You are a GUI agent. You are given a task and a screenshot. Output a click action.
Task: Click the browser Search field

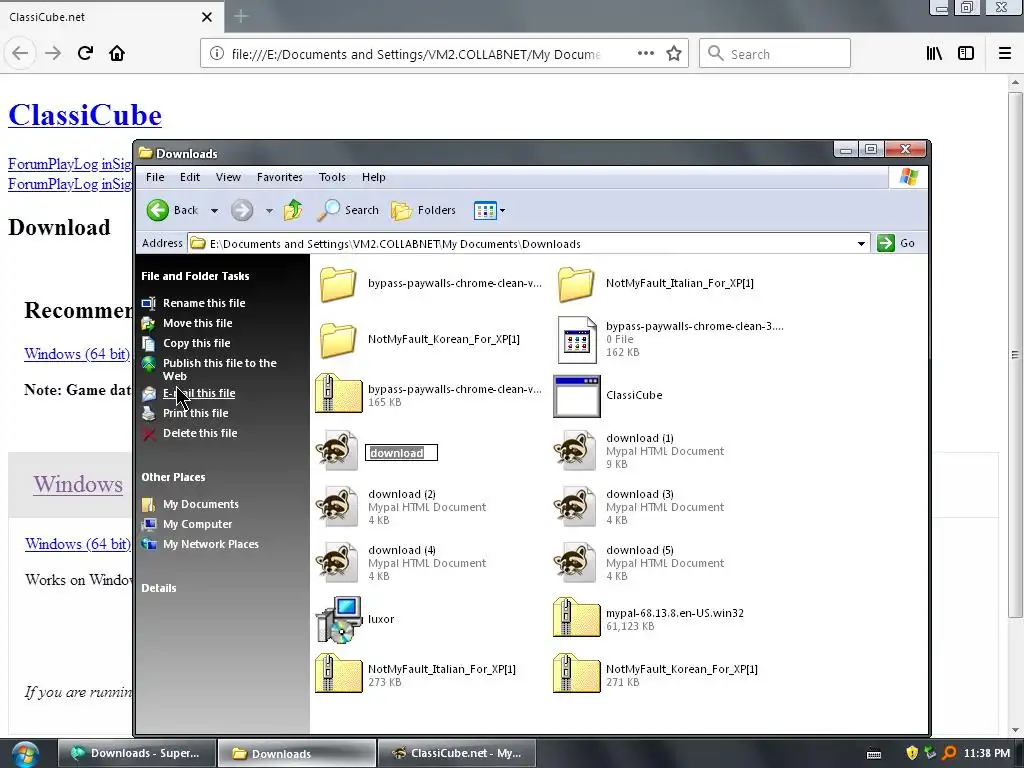pos(775,54)
